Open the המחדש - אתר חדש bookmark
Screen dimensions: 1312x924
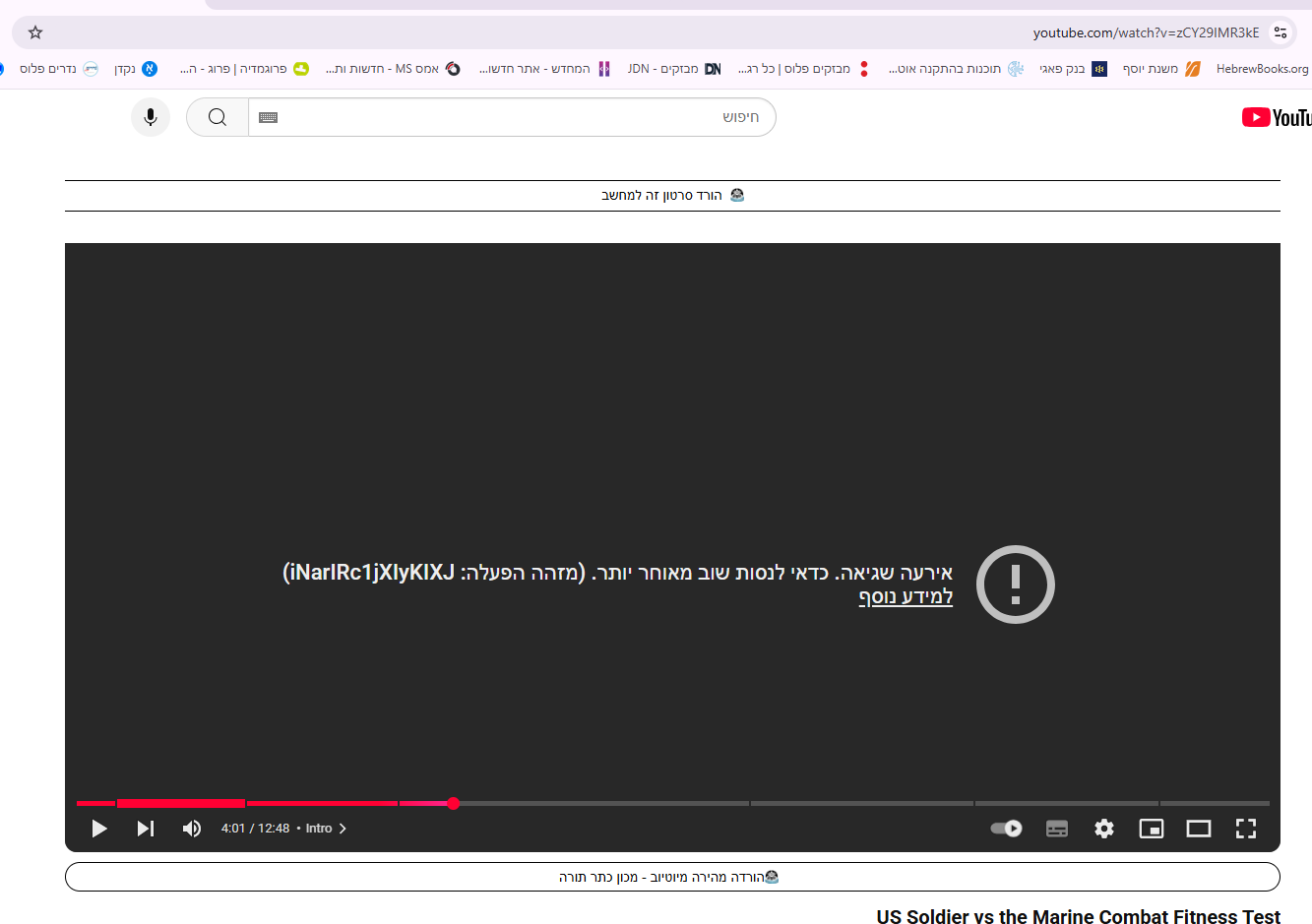click(x=544, y=69)
